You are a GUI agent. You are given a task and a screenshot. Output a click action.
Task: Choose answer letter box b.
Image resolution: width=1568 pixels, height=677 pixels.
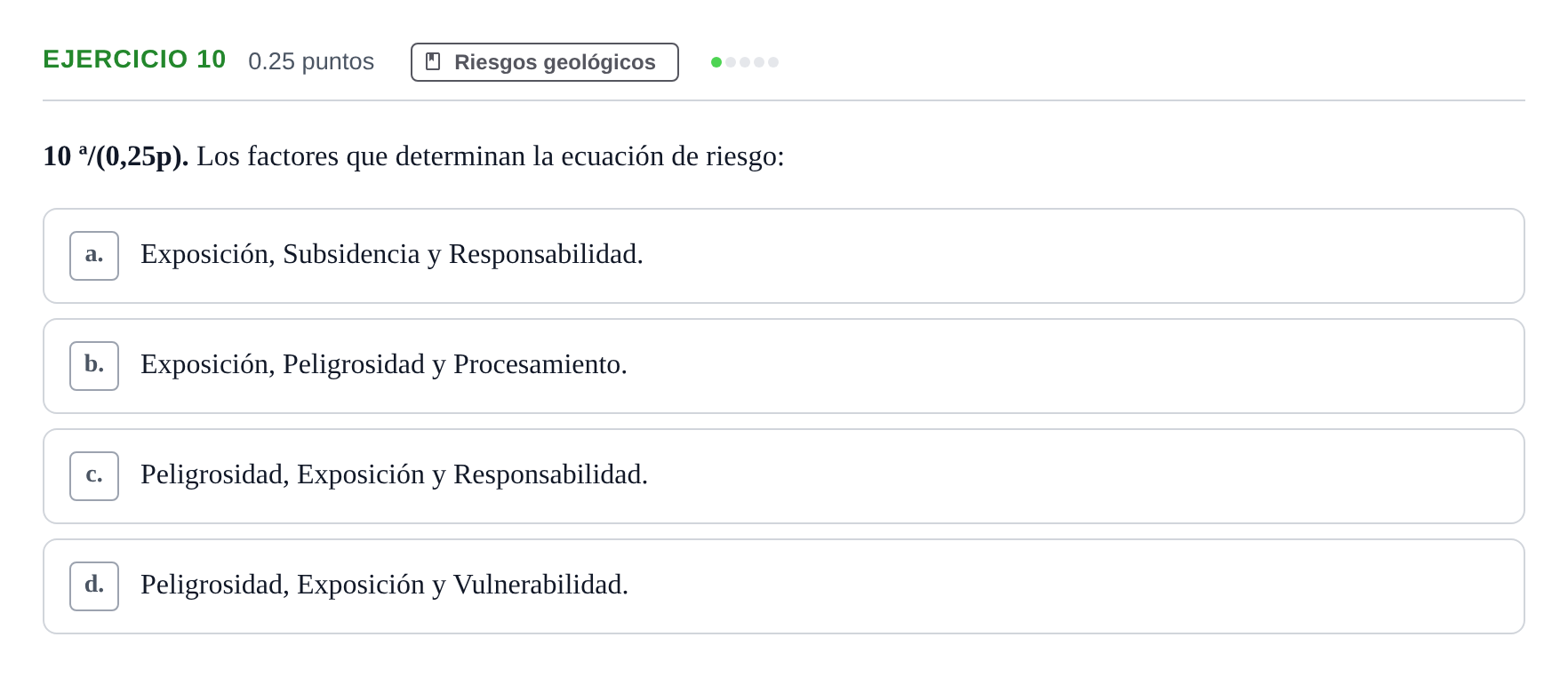94,366
